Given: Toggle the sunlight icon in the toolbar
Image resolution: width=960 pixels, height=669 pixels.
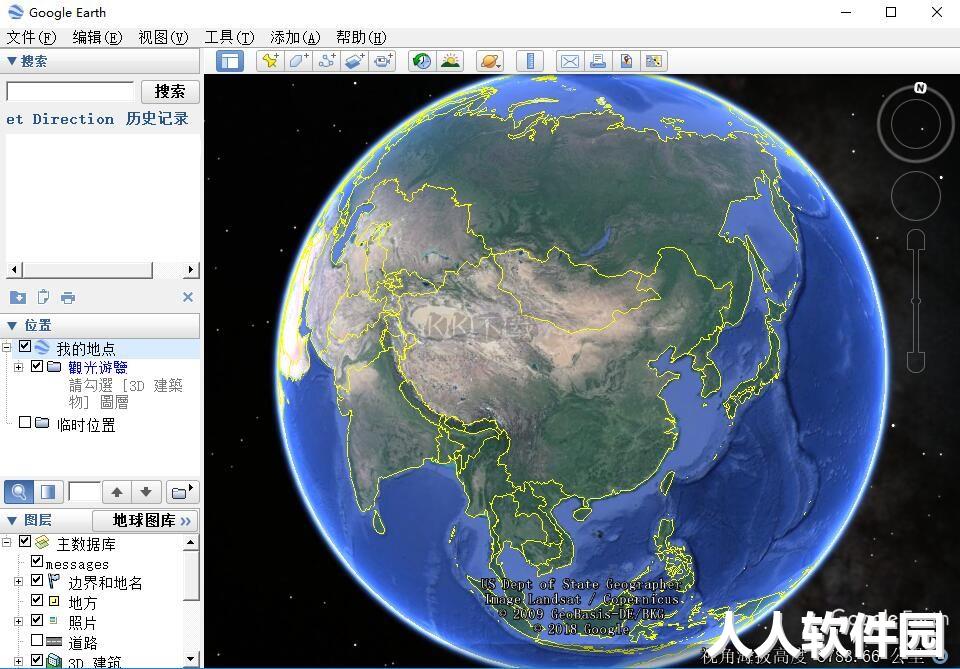Looking at the screenshot, I should click(x=450, y=61).
